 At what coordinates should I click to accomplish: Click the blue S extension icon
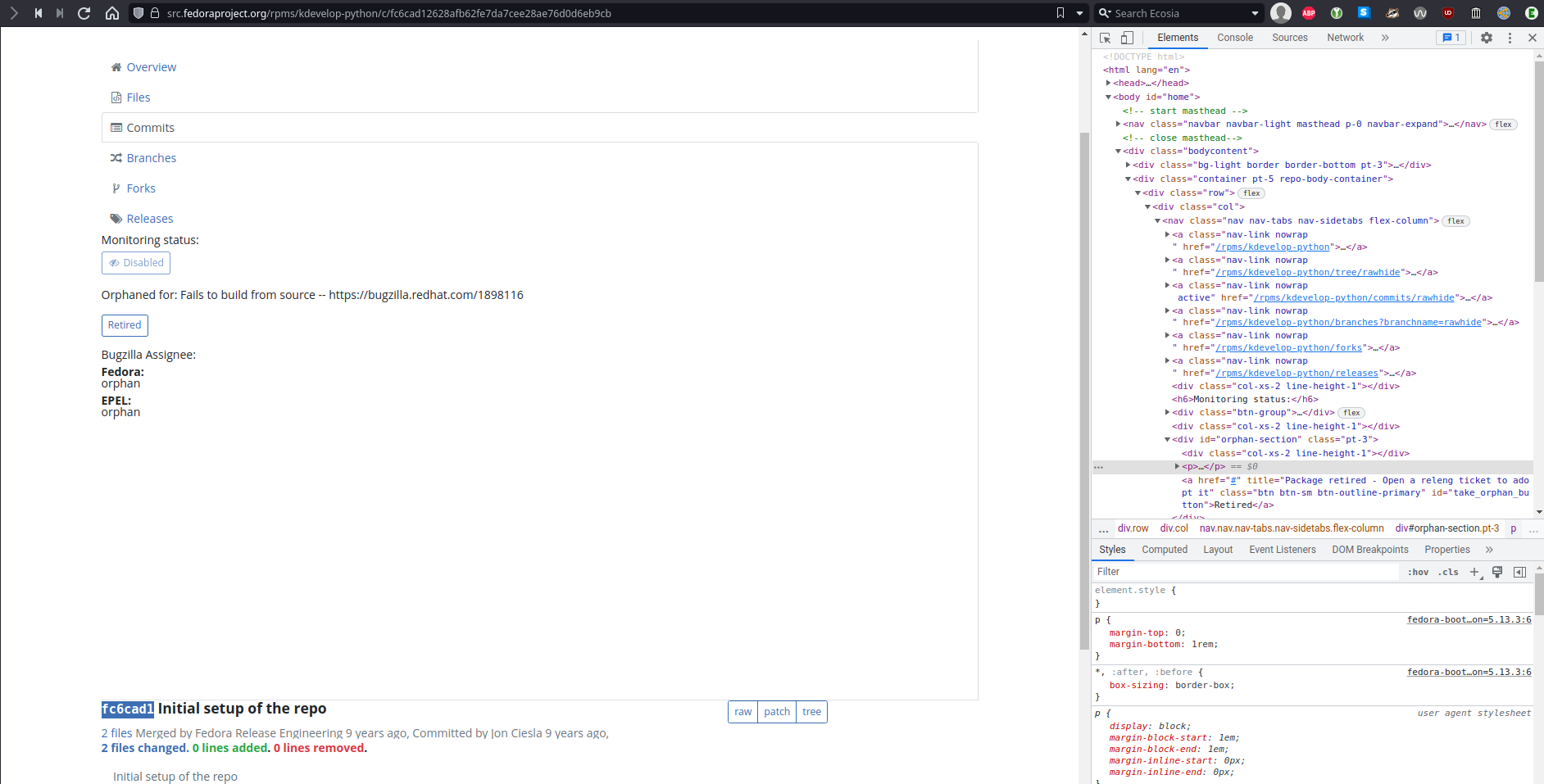tap(1364, 12)
